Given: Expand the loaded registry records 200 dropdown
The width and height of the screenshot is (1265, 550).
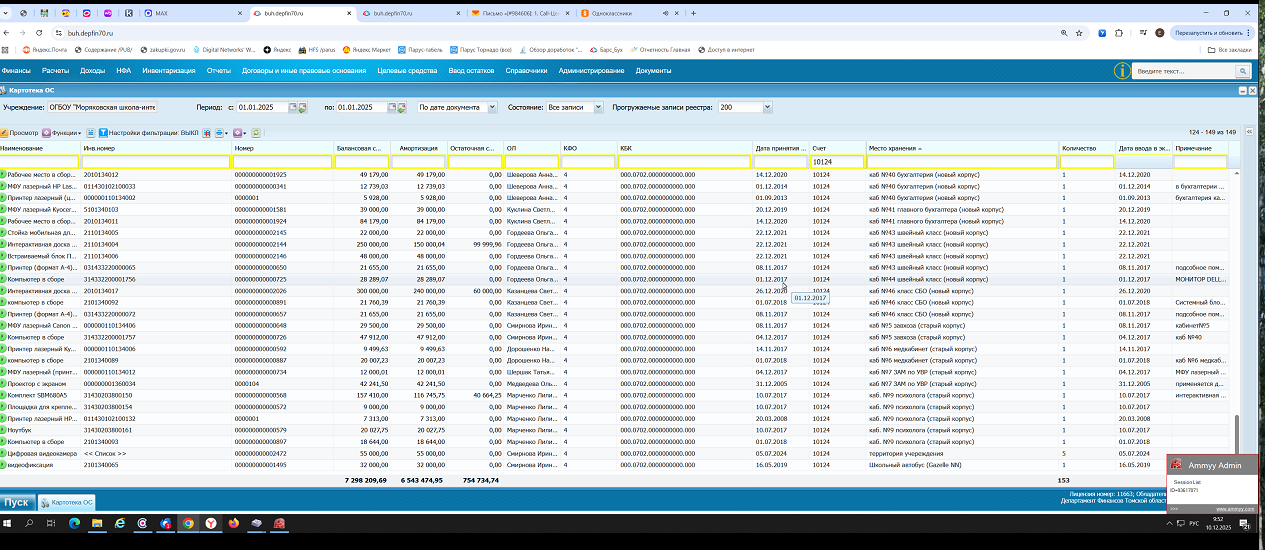Looking at the screenshot, I should tap(770, 107).
